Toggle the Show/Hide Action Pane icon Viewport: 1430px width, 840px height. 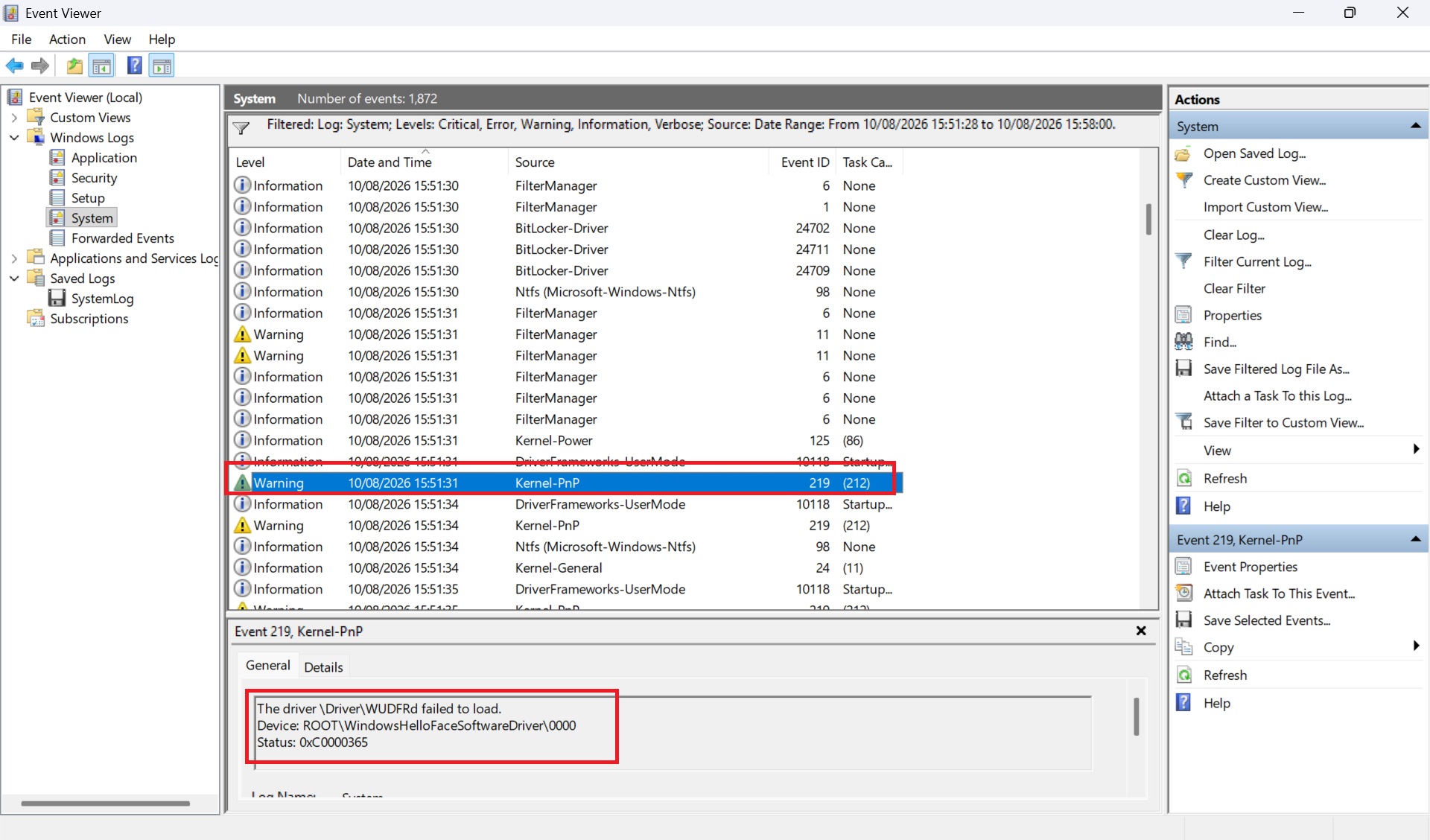[162, 66]
